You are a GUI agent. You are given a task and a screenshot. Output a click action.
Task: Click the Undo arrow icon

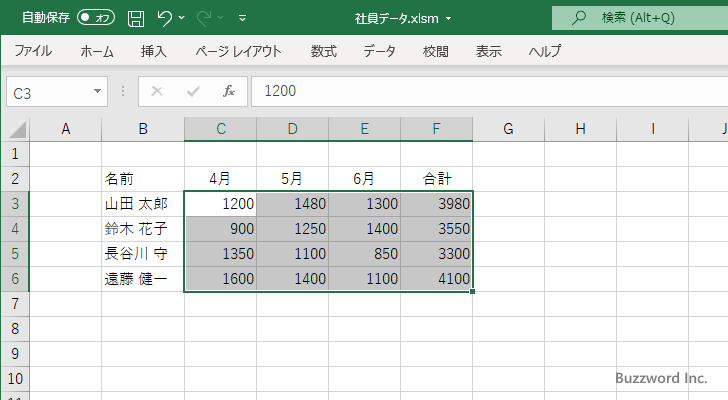pos(166,18)
